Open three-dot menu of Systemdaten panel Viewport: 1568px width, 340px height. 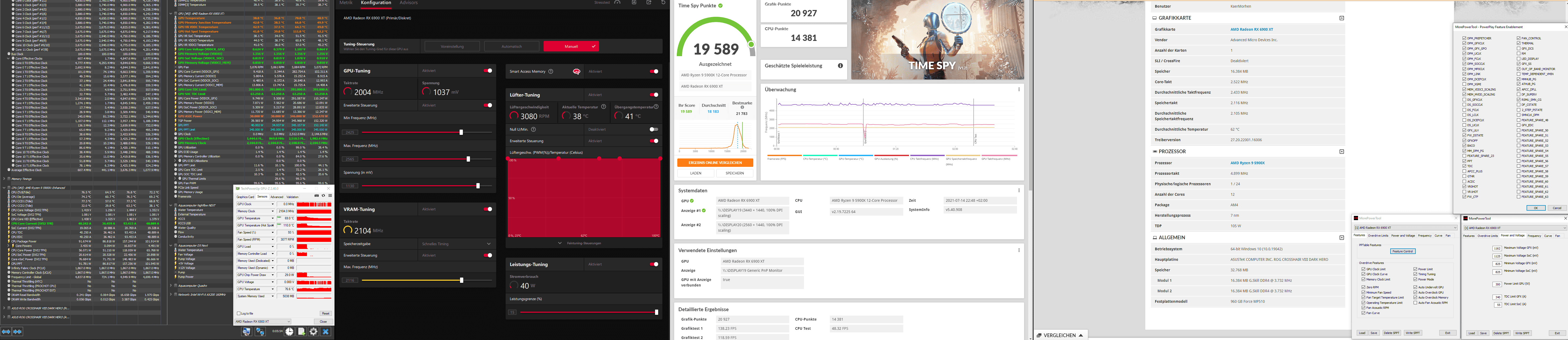point(1019,191)
